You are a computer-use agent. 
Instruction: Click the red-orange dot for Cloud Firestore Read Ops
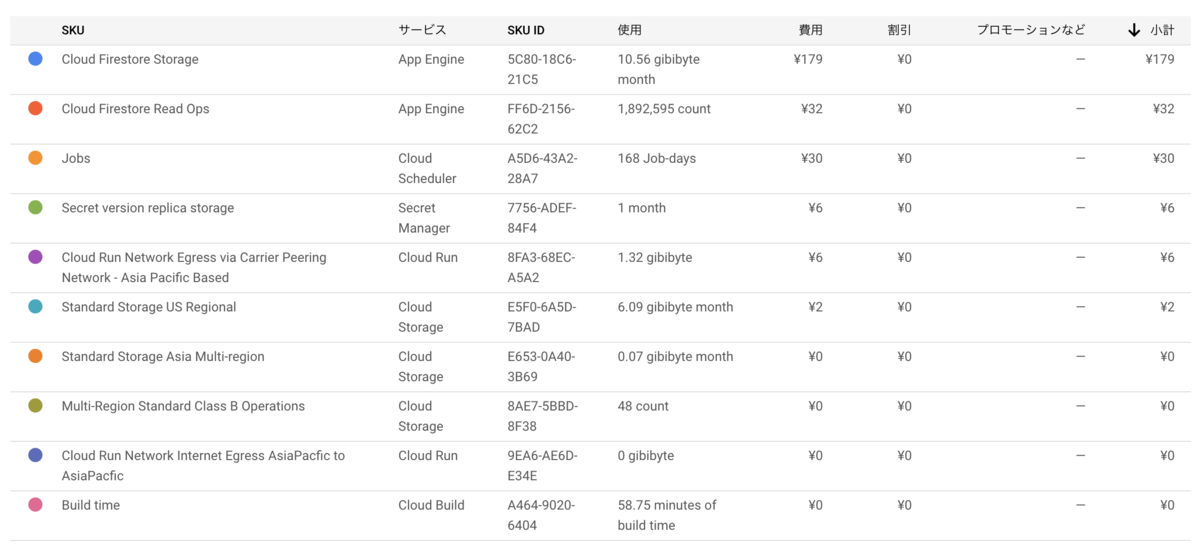35,108
